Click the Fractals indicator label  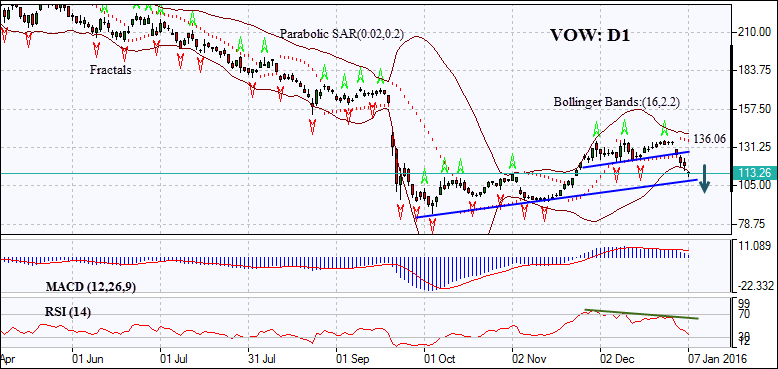tap(111, 70)
